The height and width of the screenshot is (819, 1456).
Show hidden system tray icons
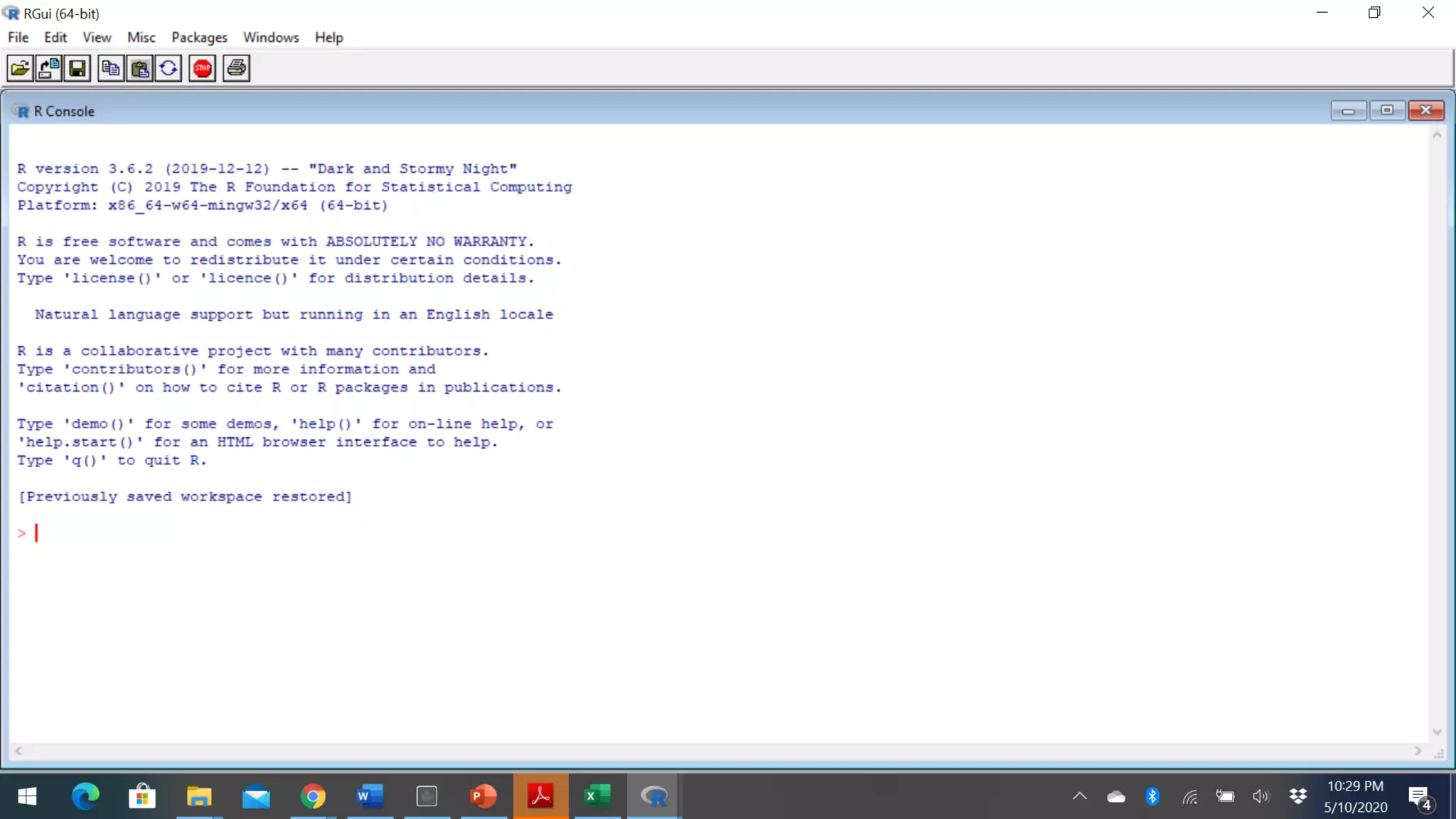pos(1079,796)
